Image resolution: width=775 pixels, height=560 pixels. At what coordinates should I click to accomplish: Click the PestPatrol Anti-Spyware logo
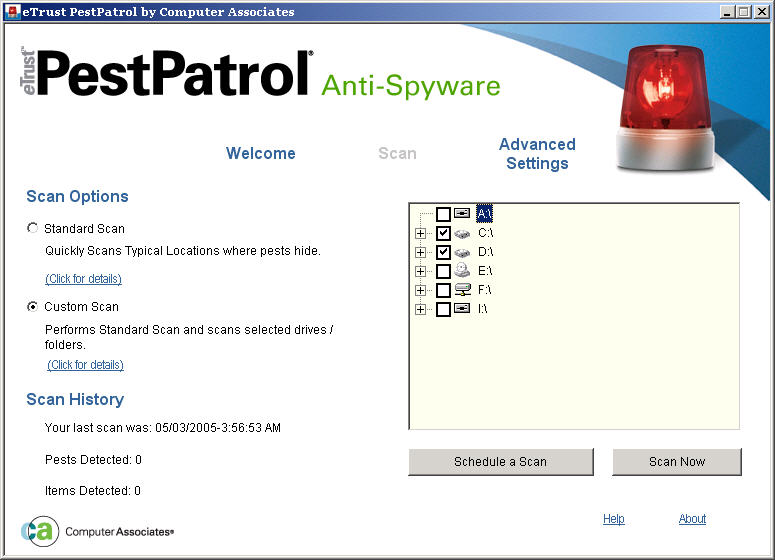[x=261, y=73]
